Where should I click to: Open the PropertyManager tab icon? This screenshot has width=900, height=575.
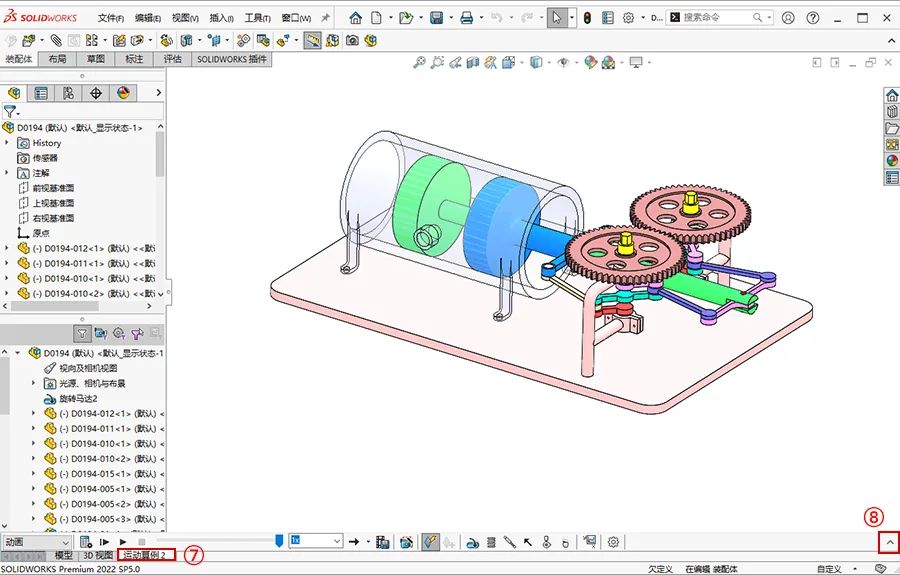pos(41,93)
